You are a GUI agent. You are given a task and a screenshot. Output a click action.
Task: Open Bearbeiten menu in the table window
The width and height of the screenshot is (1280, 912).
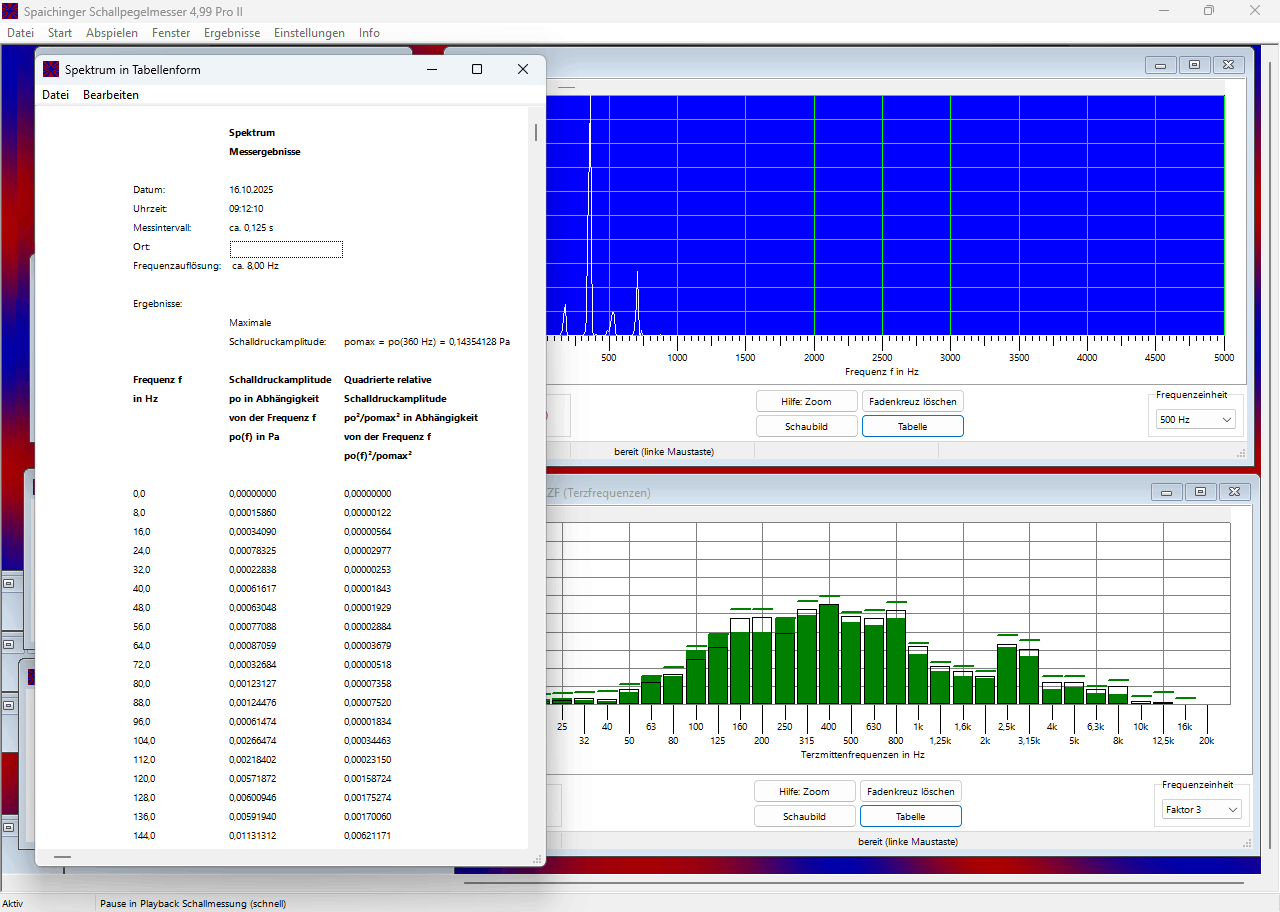click(x=111, y=95)
